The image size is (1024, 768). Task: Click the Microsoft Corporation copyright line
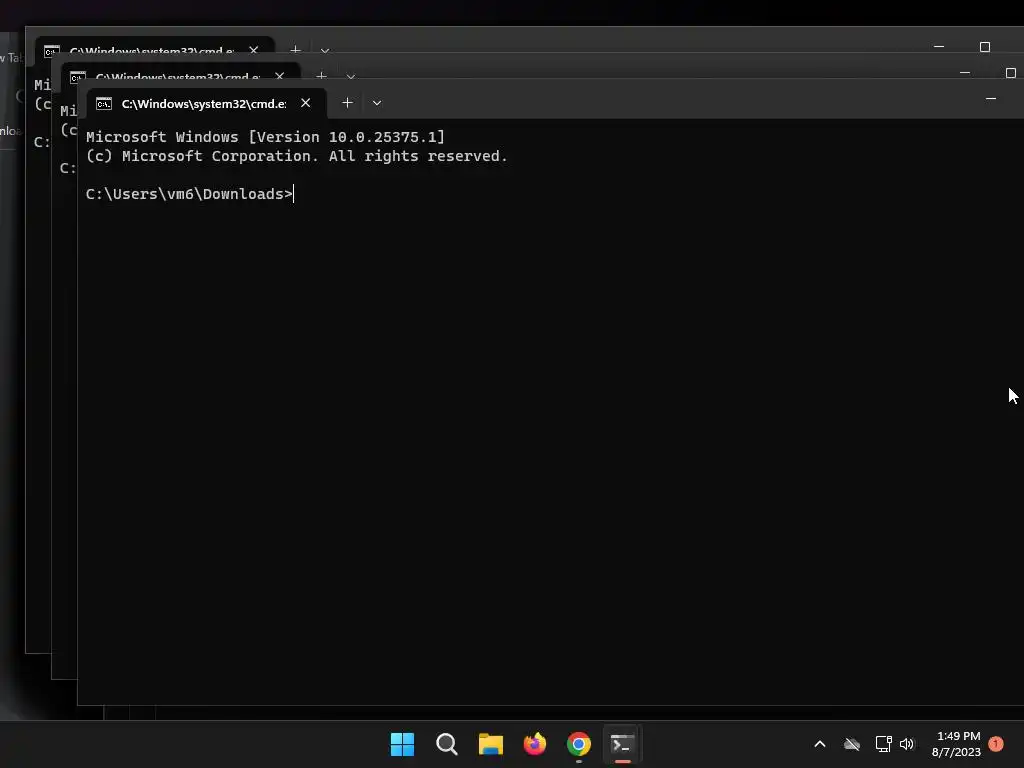[x=296, y=156]
